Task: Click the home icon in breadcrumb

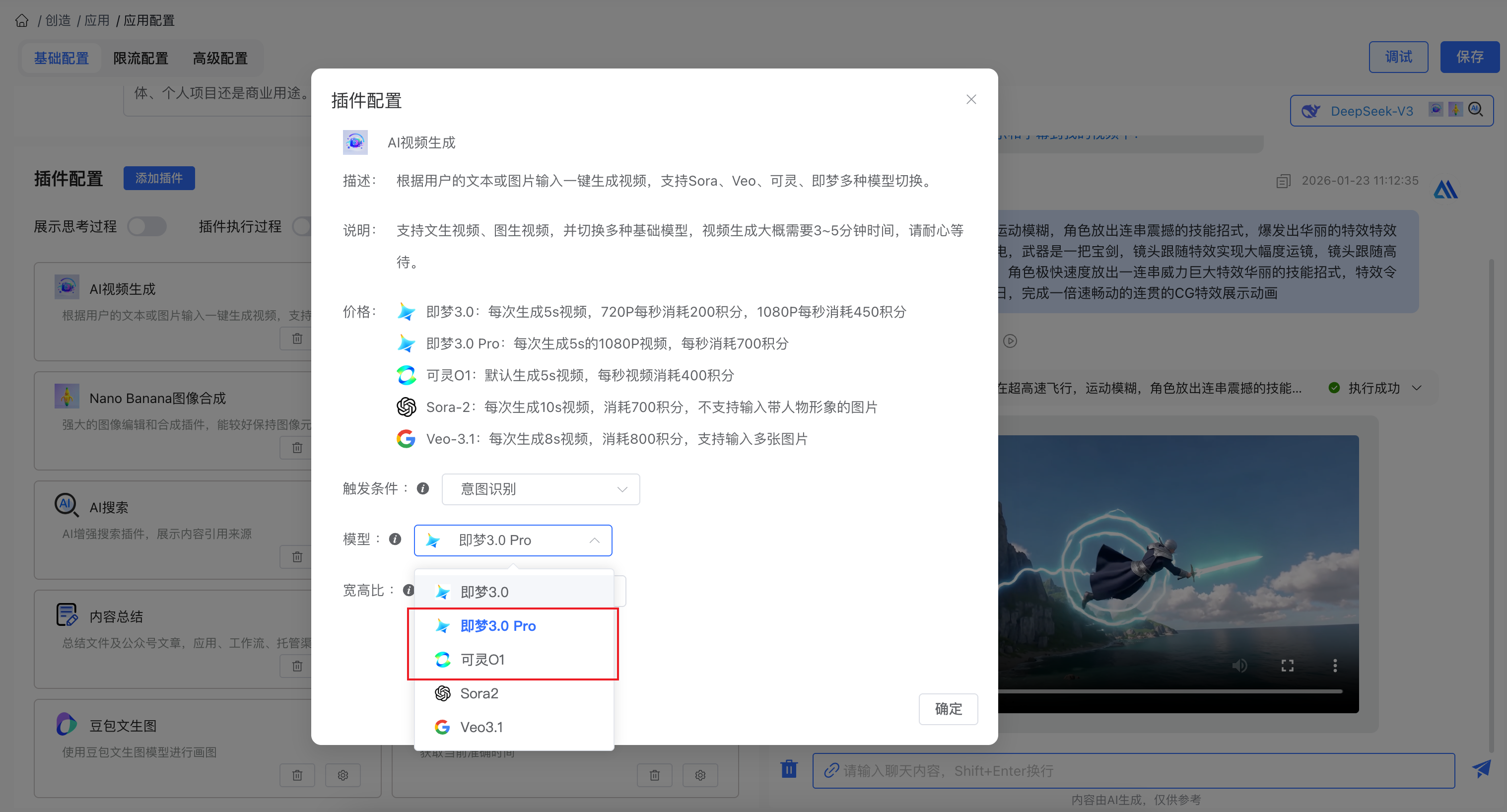Action: click(22, 20)
